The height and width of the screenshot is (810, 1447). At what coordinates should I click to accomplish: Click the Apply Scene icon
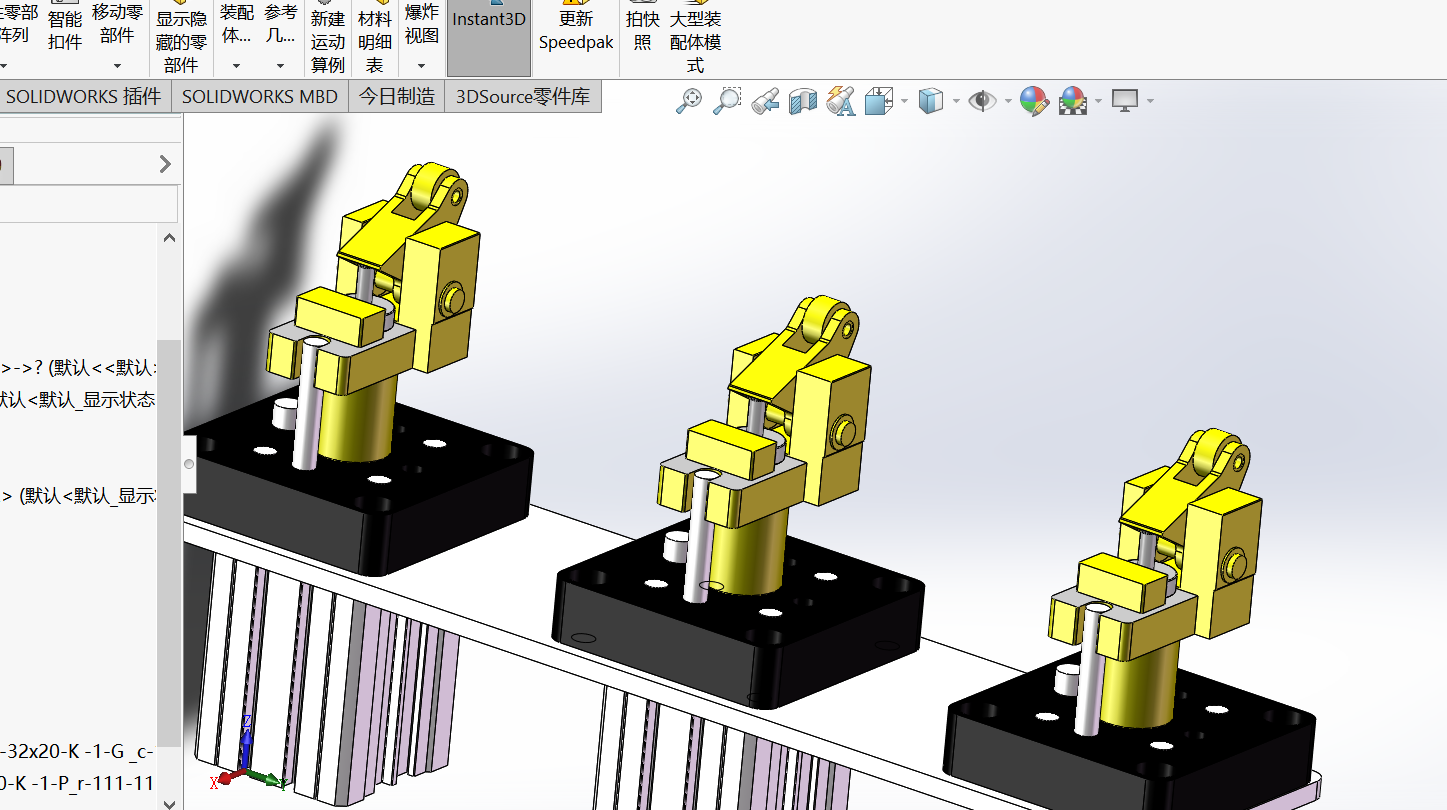[x=1073, y=101]
